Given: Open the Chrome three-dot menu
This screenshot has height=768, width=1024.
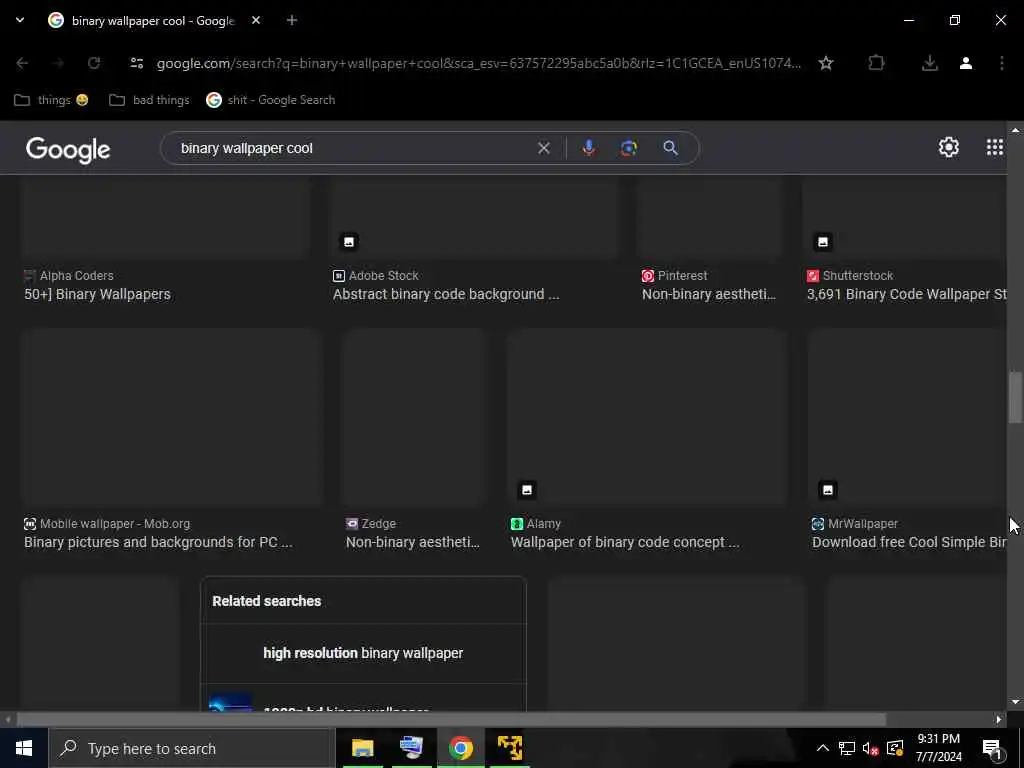Looking at the screenshot, I should [1002, 63].
